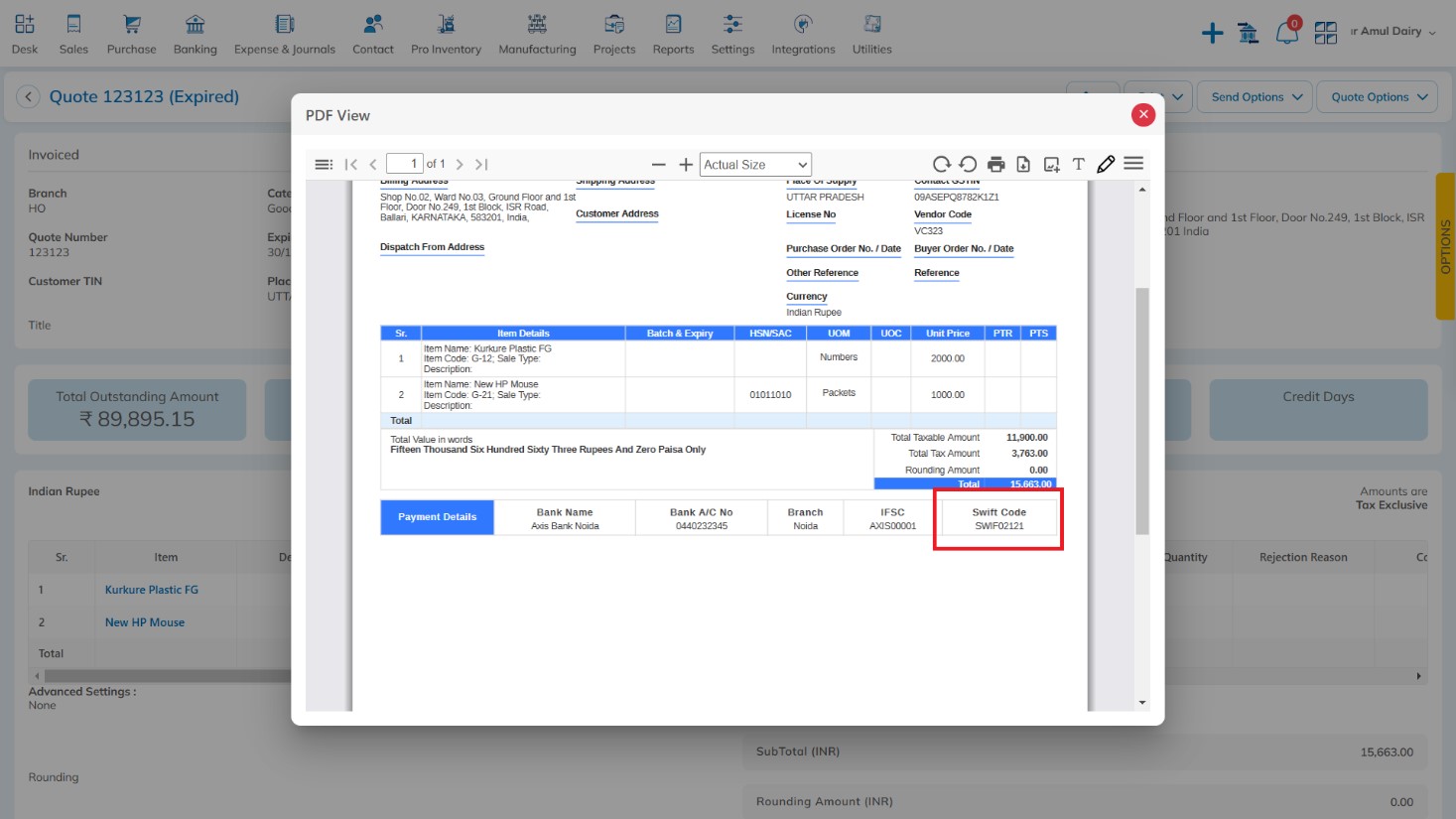The image size is (1456, 819).
Task: Open the Settings module
Action: coord(732,34)
